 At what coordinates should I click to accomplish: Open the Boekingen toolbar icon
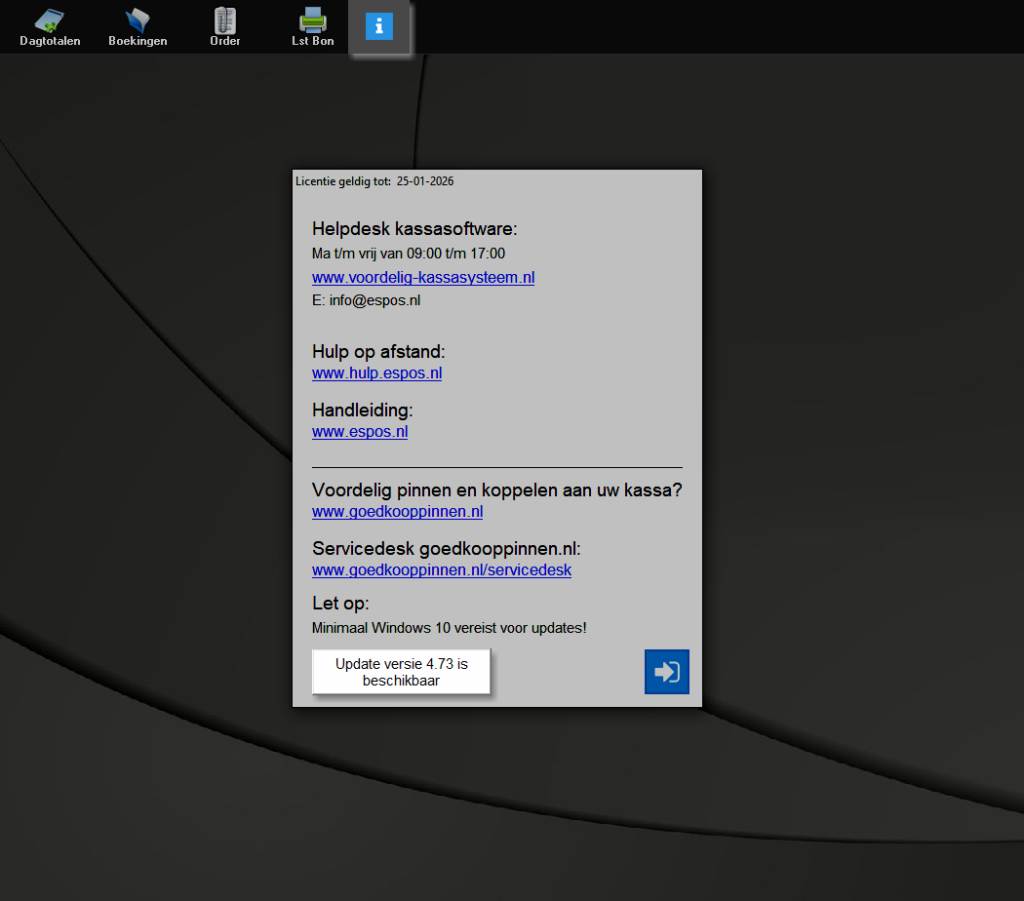tap(138, 27)
